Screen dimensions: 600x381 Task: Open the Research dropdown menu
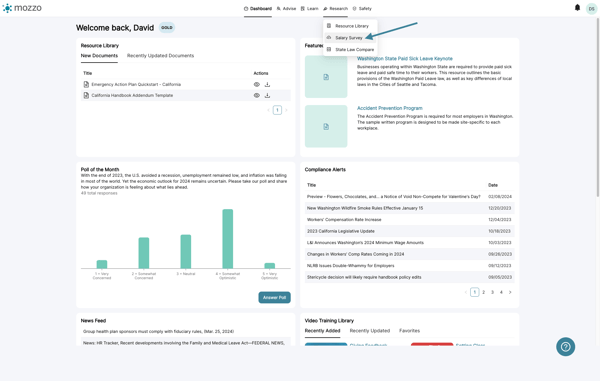click(335, 8)
